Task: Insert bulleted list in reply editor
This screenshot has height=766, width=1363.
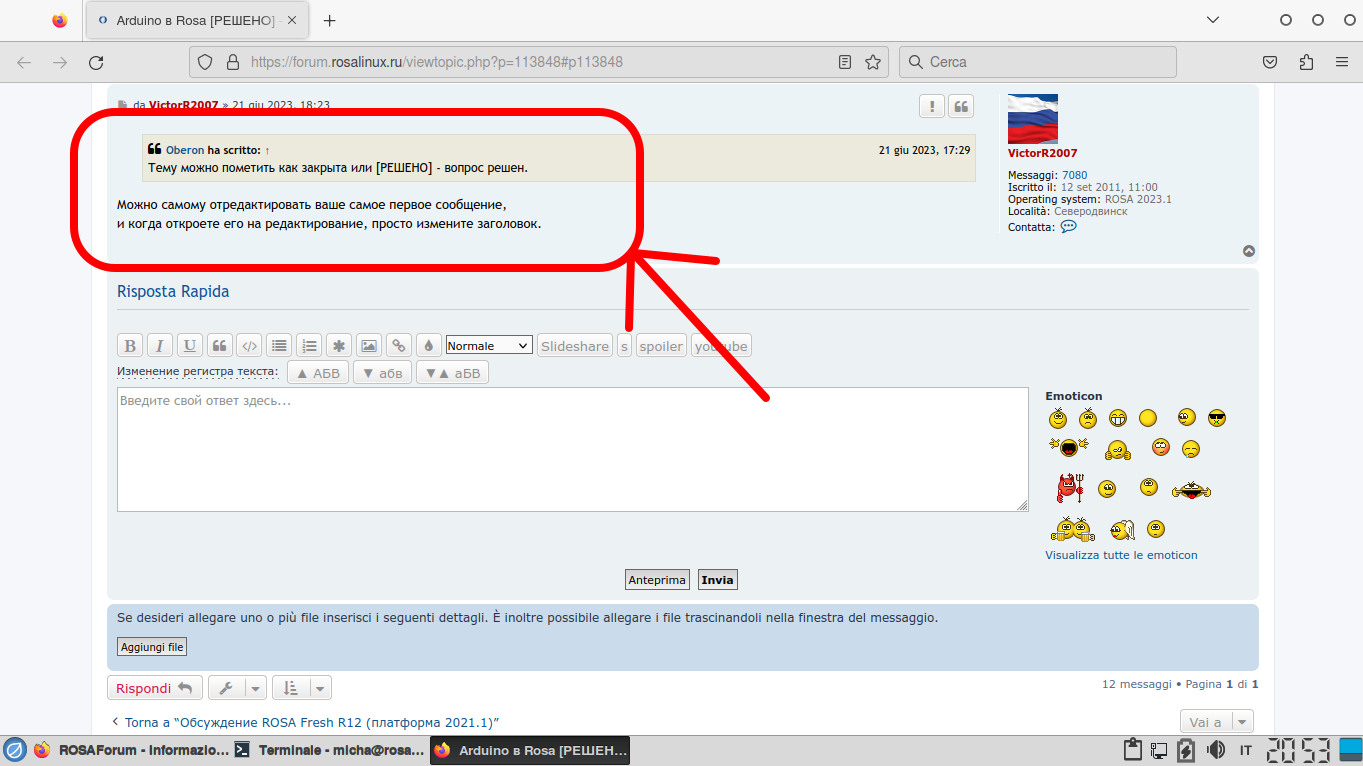Action: pos(280,346)
